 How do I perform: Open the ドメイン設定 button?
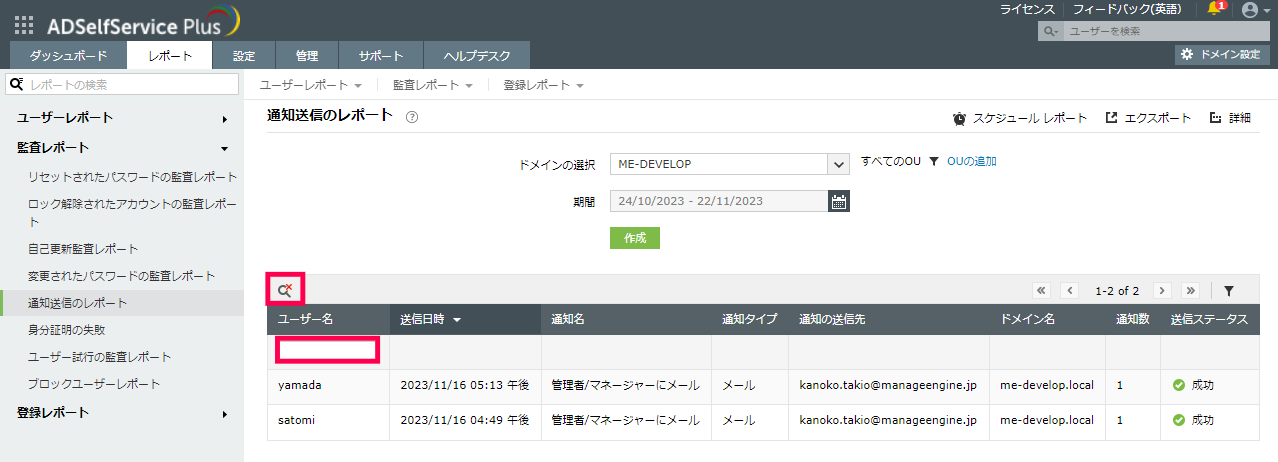point(1222,54)
